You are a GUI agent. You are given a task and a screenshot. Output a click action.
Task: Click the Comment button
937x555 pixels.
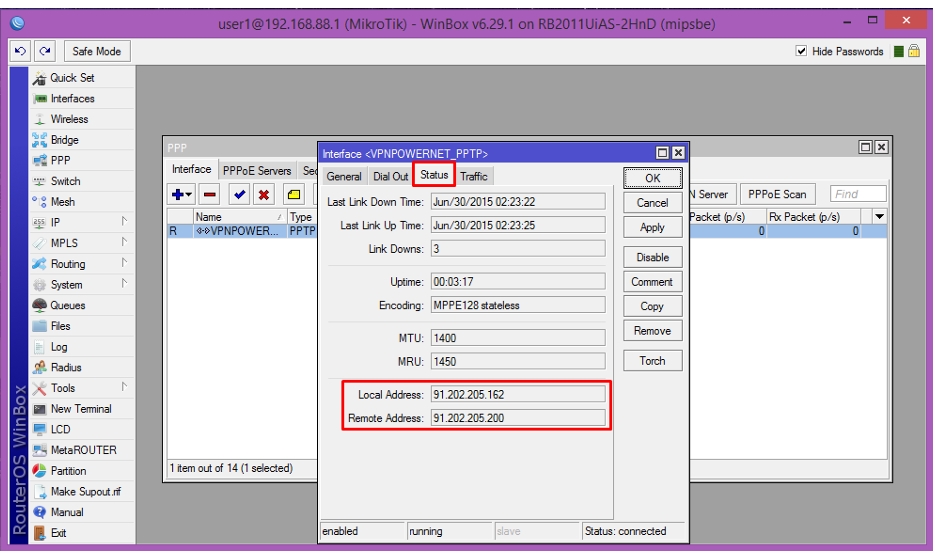click(653, 281)
